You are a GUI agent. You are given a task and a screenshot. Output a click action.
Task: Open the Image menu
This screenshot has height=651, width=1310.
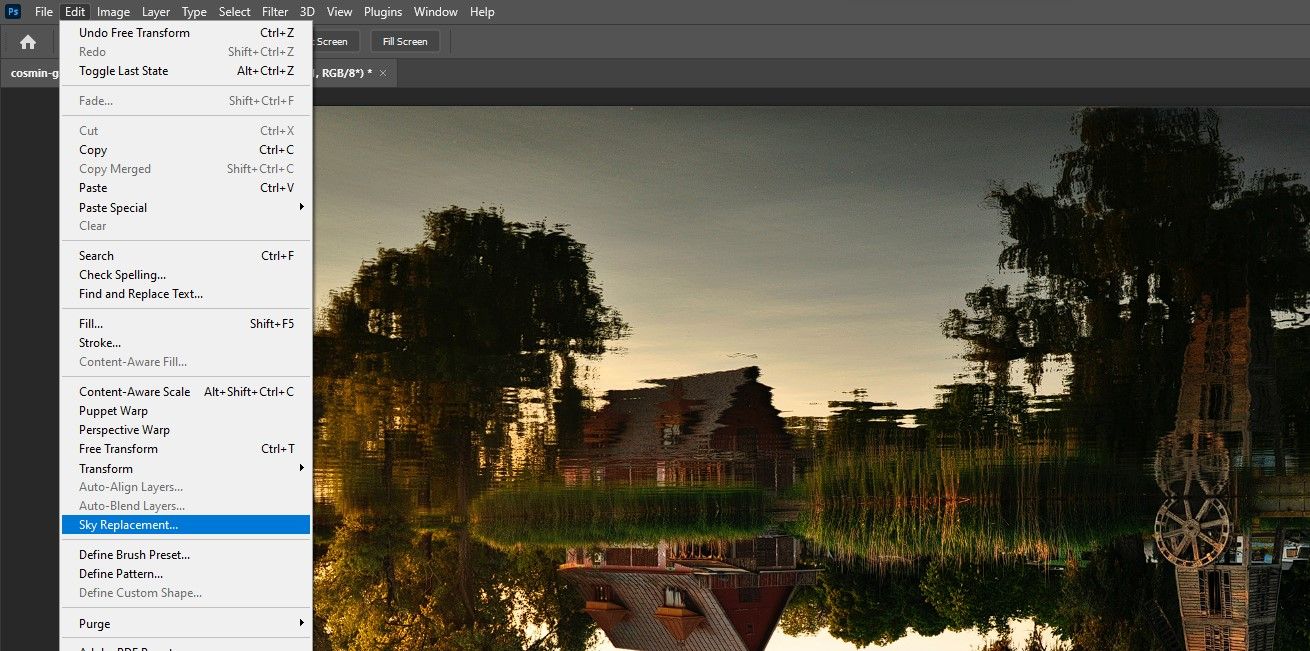(x=113, y=12)
